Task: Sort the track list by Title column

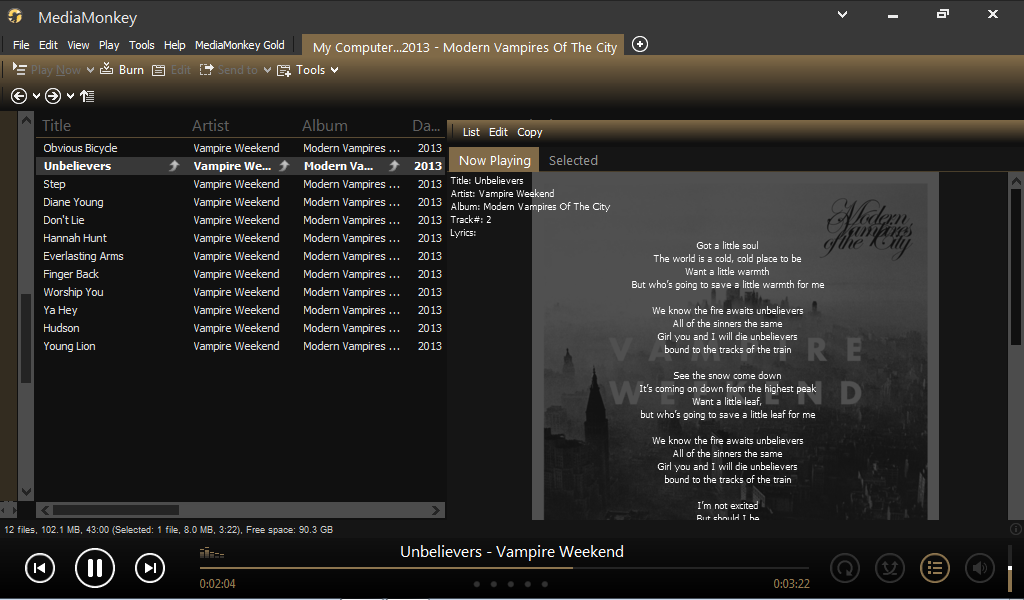Action: [x=57, y=125]
